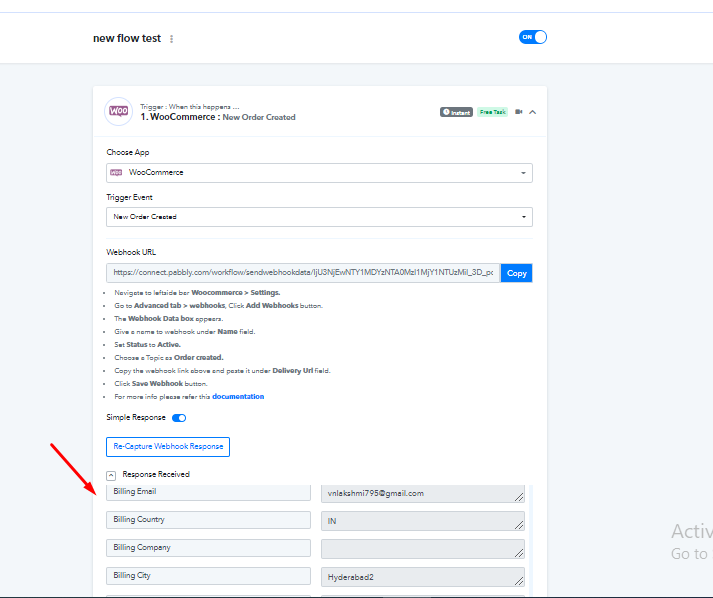Click the WooCommerce logo in the trigger header
The width and height of the screenshot is (713, 598).
(119, 111)
